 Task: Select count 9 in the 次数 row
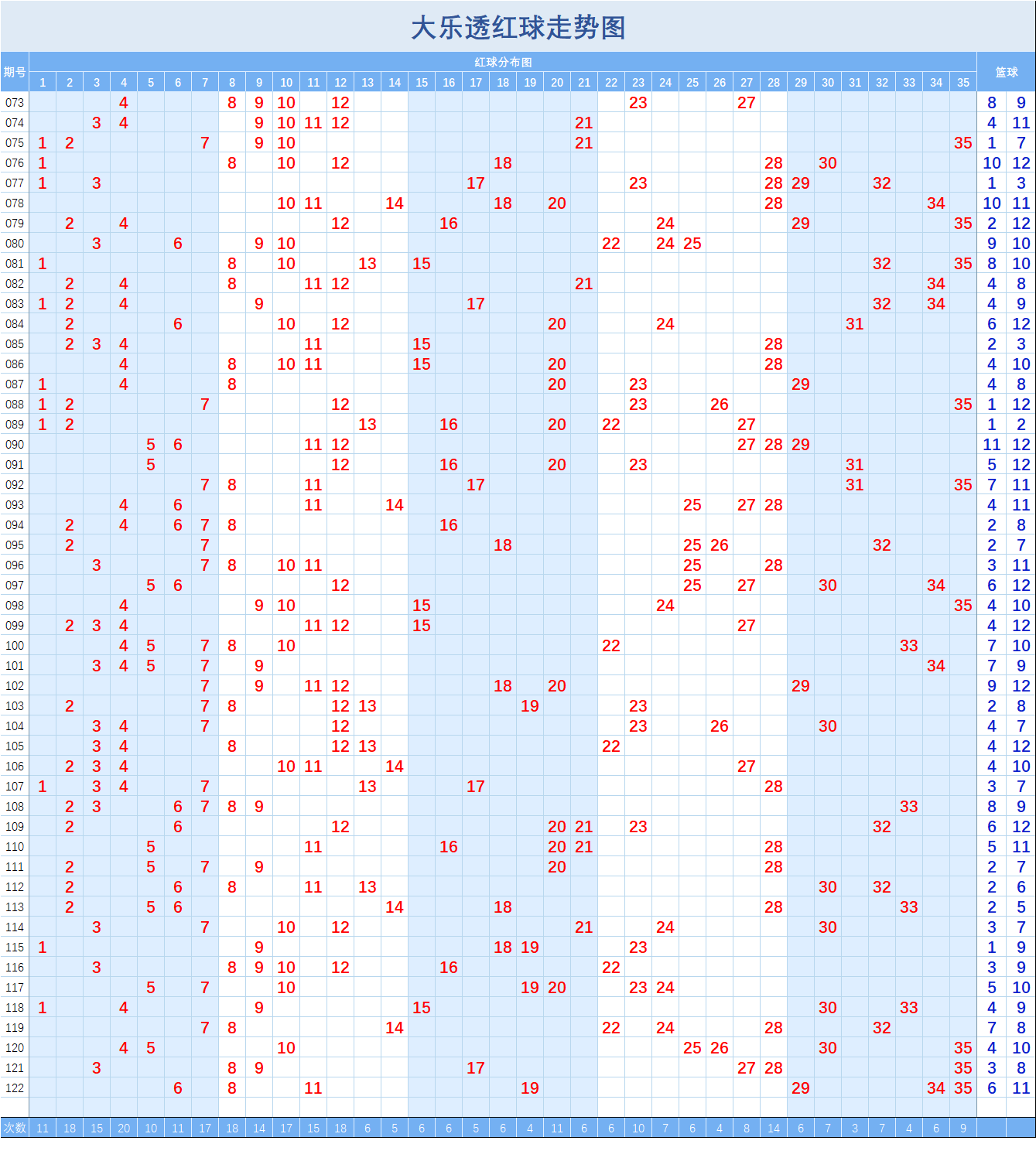(963, 1129)
